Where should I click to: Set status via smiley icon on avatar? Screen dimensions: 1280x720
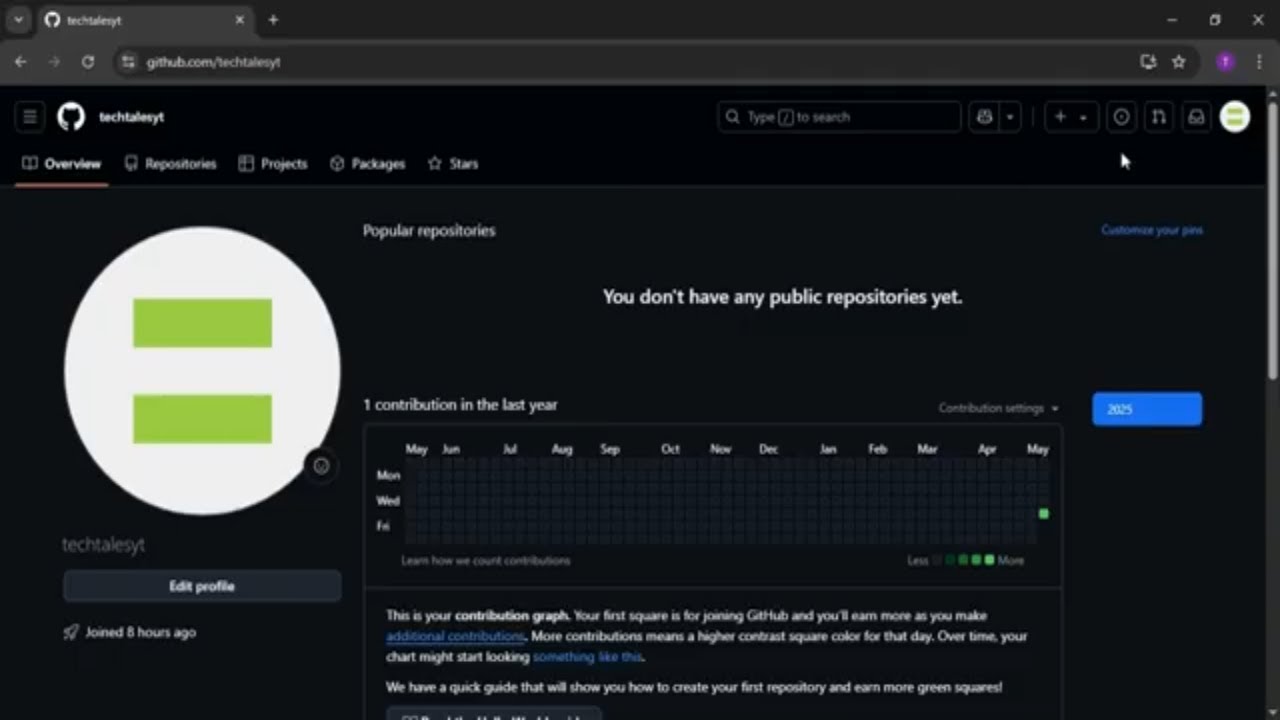[321, 466]
